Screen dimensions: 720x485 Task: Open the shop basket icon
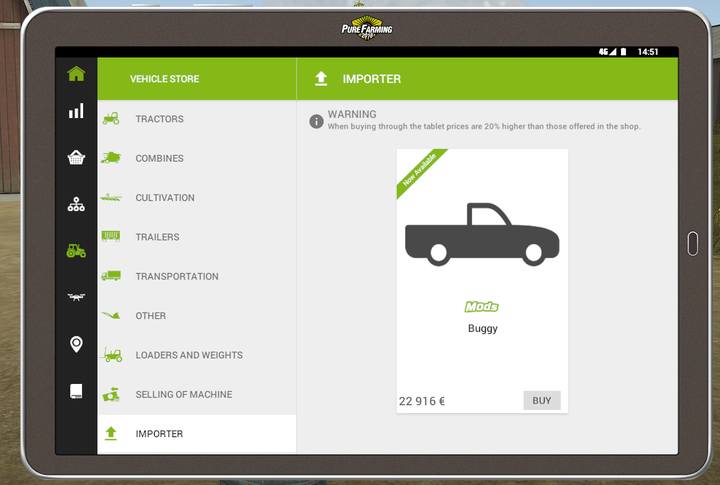[x=76, y=157]
